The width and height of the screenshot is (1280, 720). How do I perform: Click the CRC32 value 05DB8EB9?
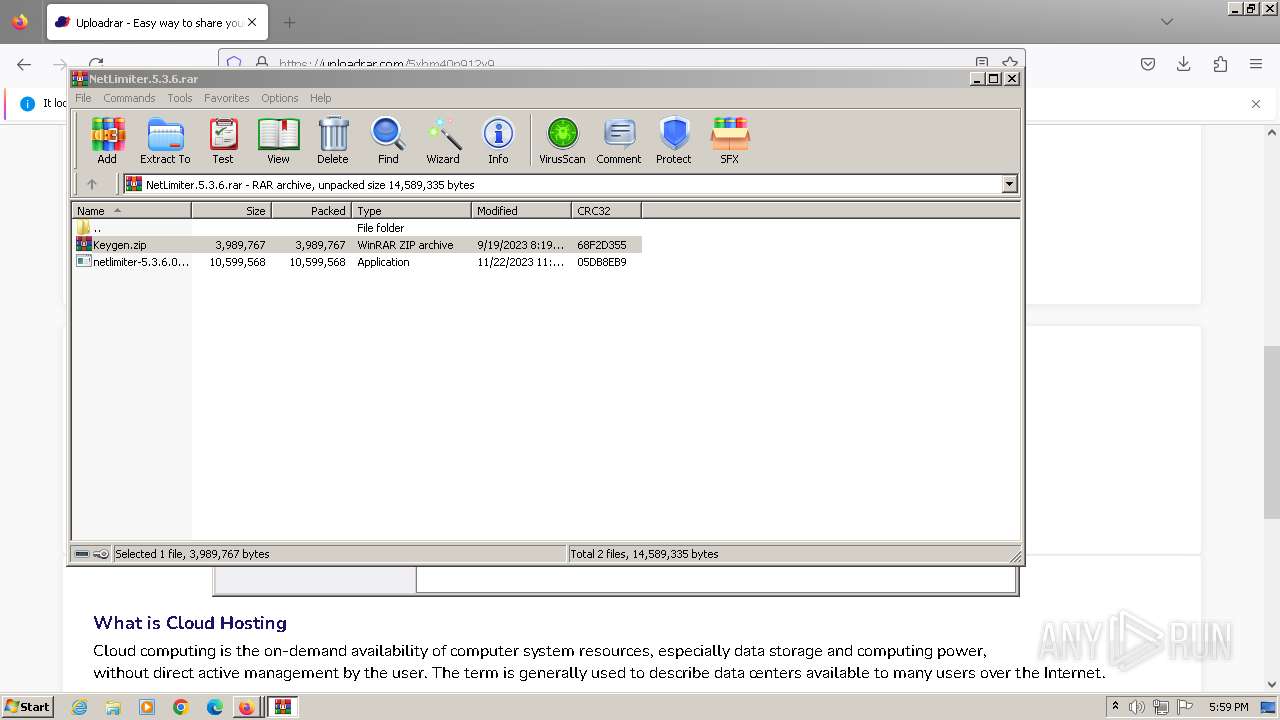[602, 262]
